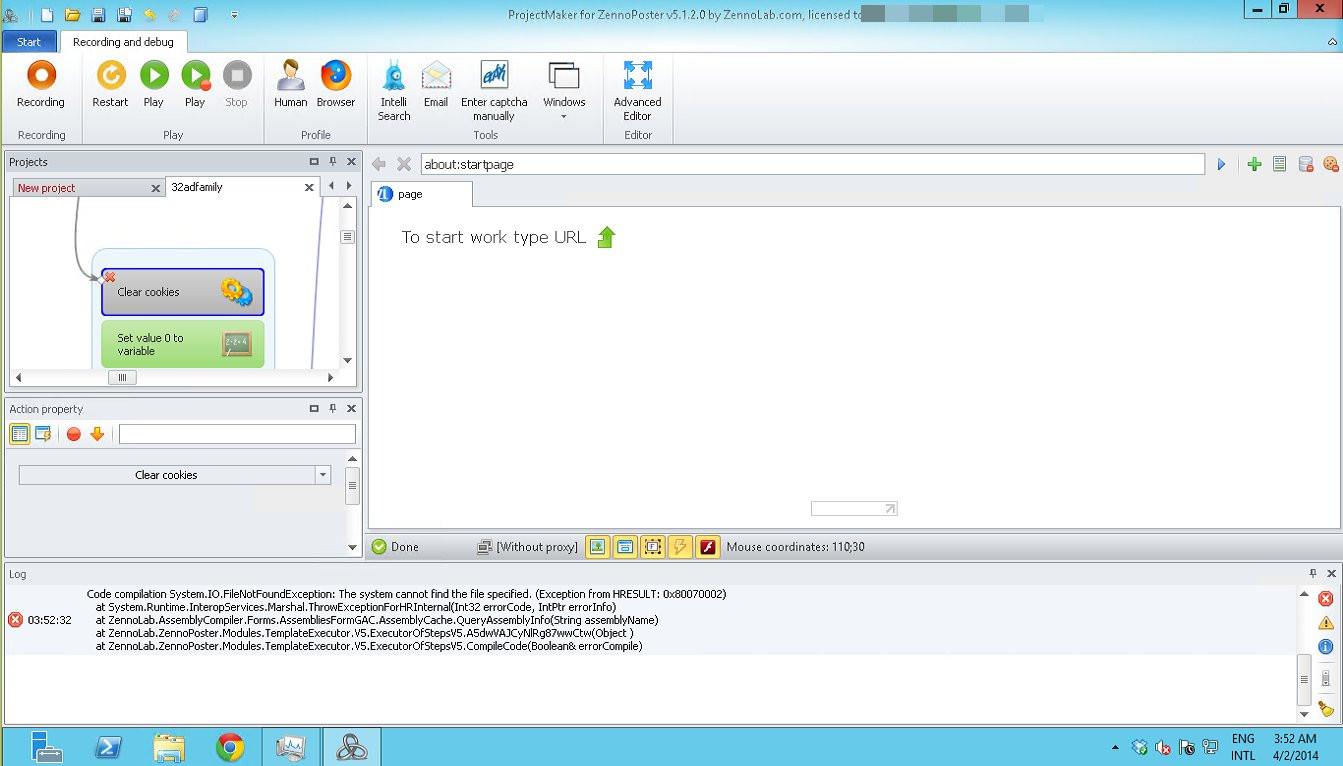This screenshot has height=766, width=1343.
Task: Close the Projects panel
Action: (x=351, y=161)
